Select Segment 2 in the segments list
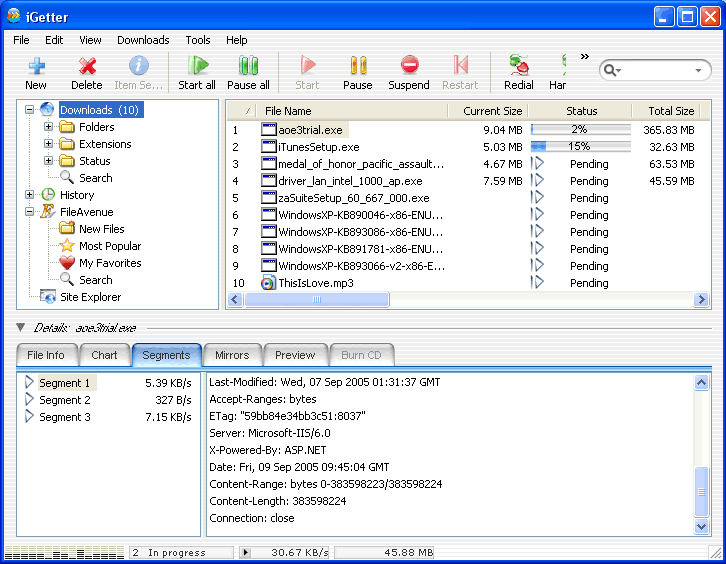This screenshot has height=564, width=726. pos(65,400)
